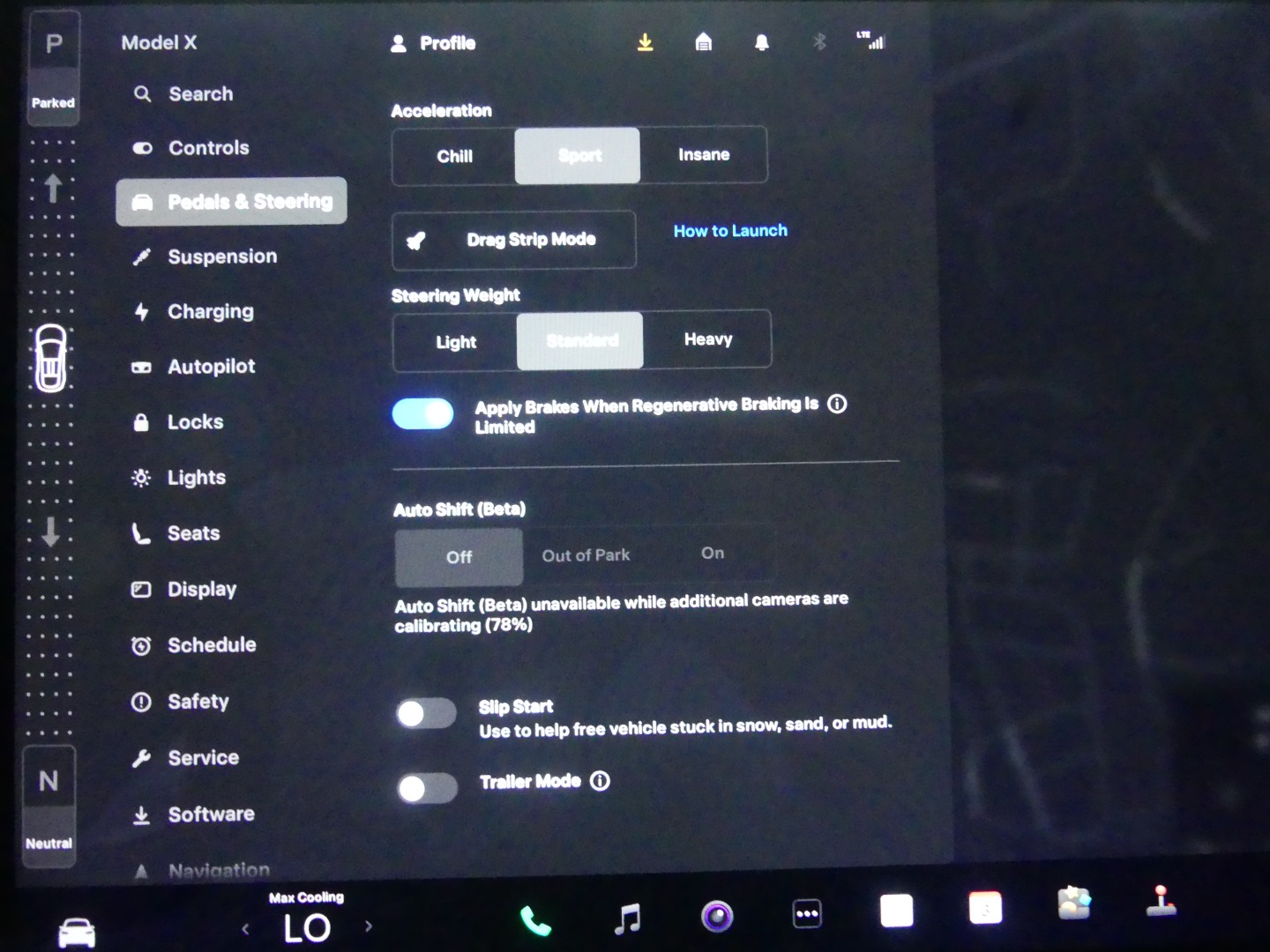This screenshot has width=1270, height=952.
Task: Tap the software download arrow icon
Action: [x=646, y=42]
